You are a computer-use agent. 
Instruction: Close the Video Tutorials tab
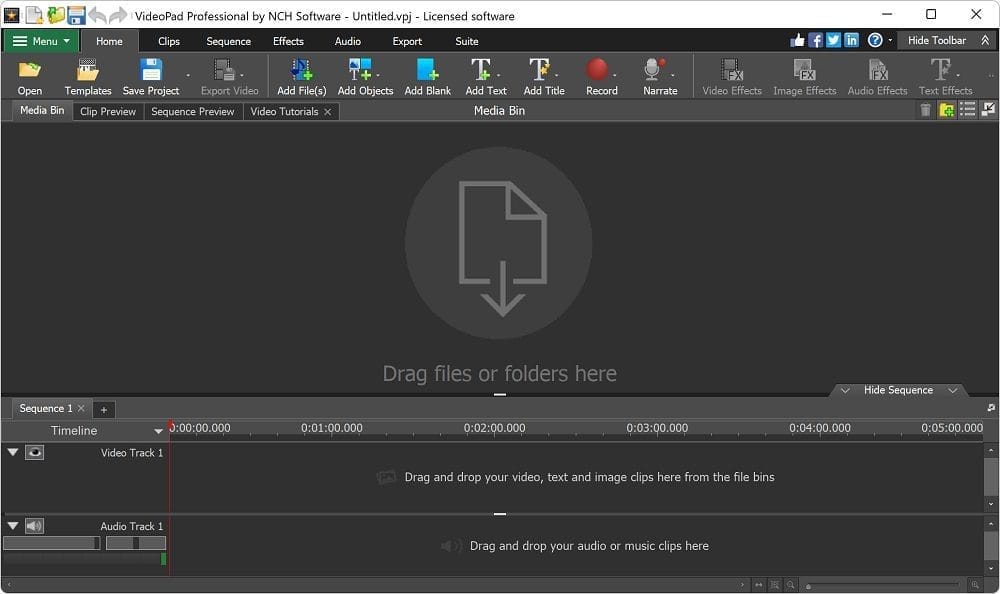tap(328, 112)
